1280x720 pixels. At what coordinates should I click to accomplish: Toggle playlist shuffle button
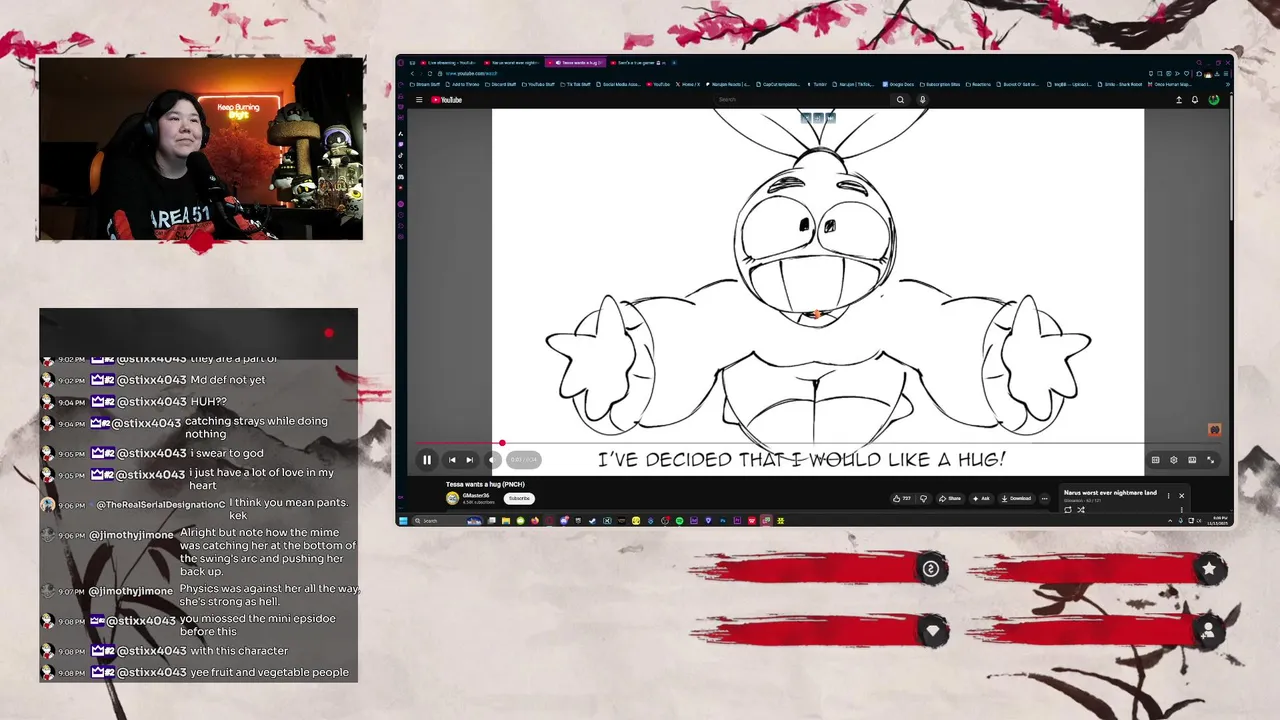click(x=1081, y=510)
